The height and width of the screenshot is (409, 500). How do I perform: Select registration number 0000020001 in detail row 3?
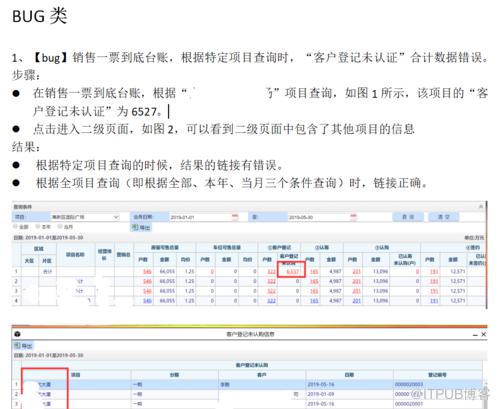coord(409,404)
